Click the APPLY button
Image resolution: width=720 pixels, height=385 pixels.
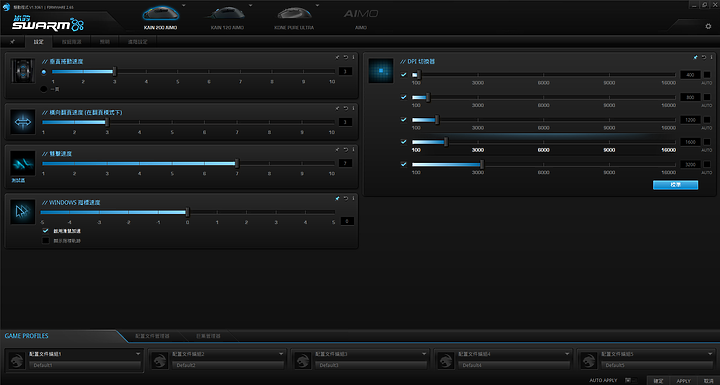click(x=683, y=380)
